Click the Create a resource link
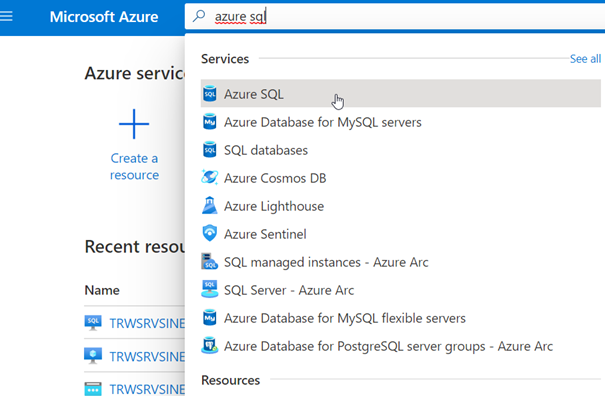 click(134, 166)
